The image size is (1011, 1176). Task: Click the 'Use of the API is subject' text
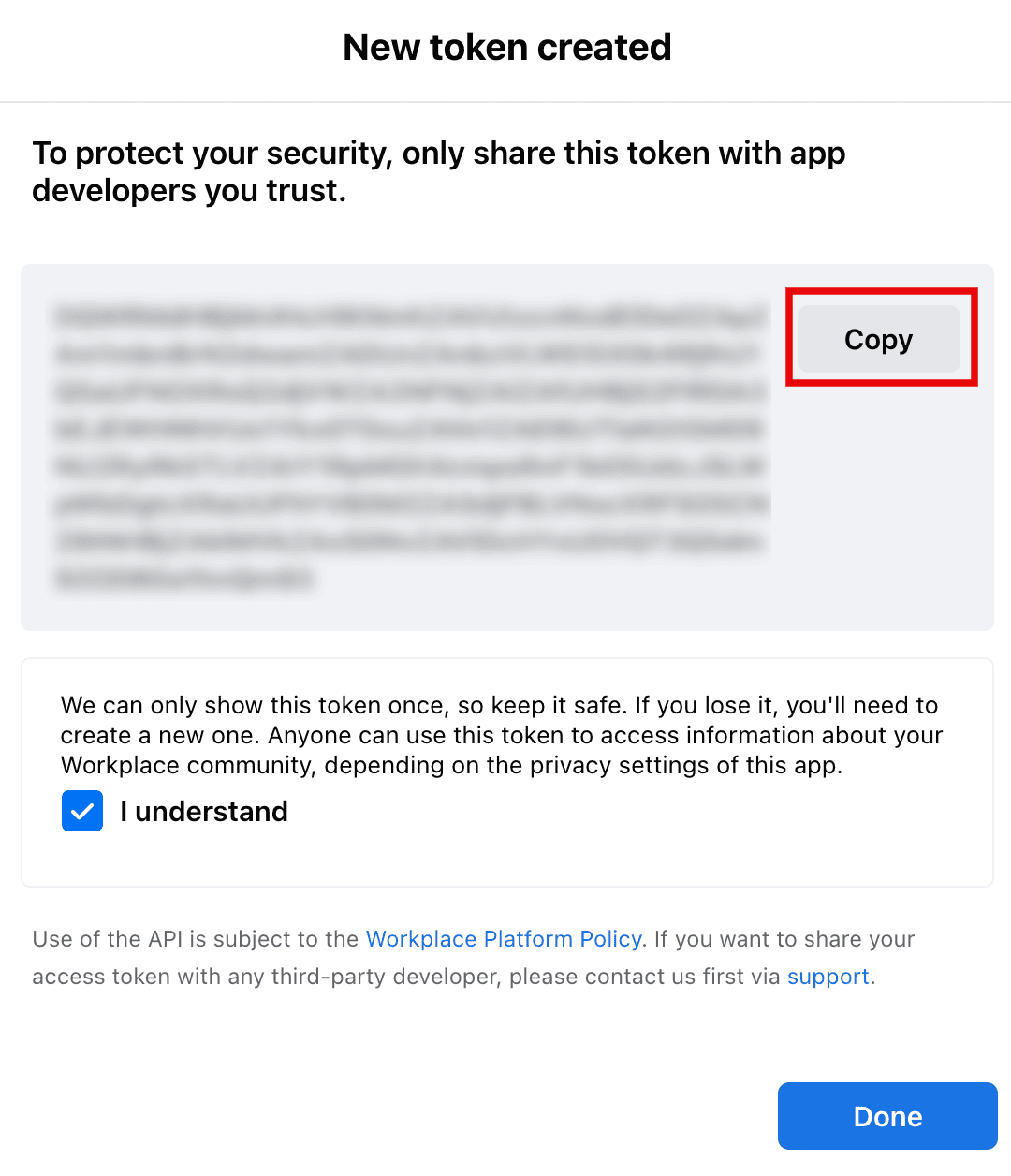(195, 939)
